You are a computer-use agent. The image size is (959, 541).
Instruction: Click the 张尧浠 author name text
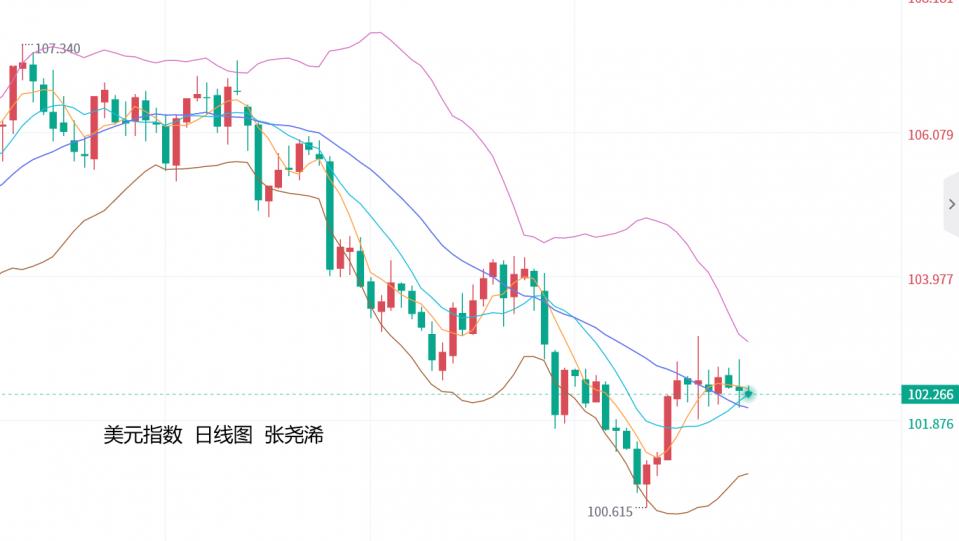[294, 436]
